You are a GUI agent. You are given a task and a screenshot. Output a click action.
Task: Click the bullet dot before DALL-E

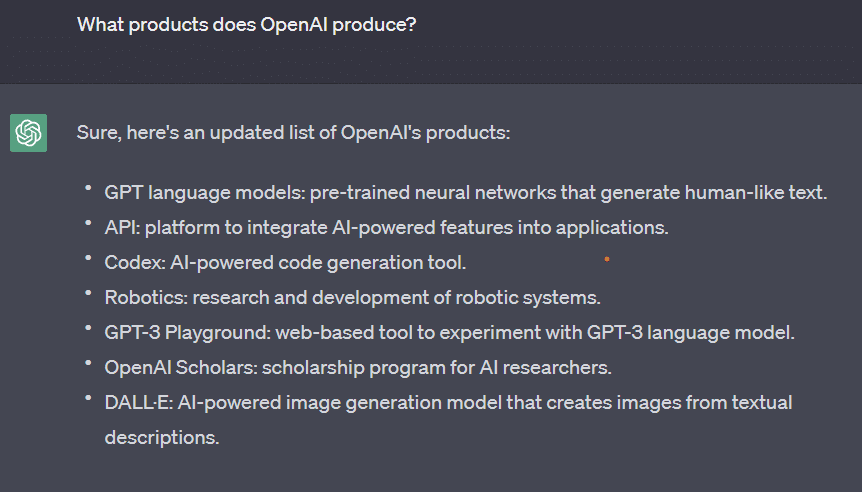[88, 398]
